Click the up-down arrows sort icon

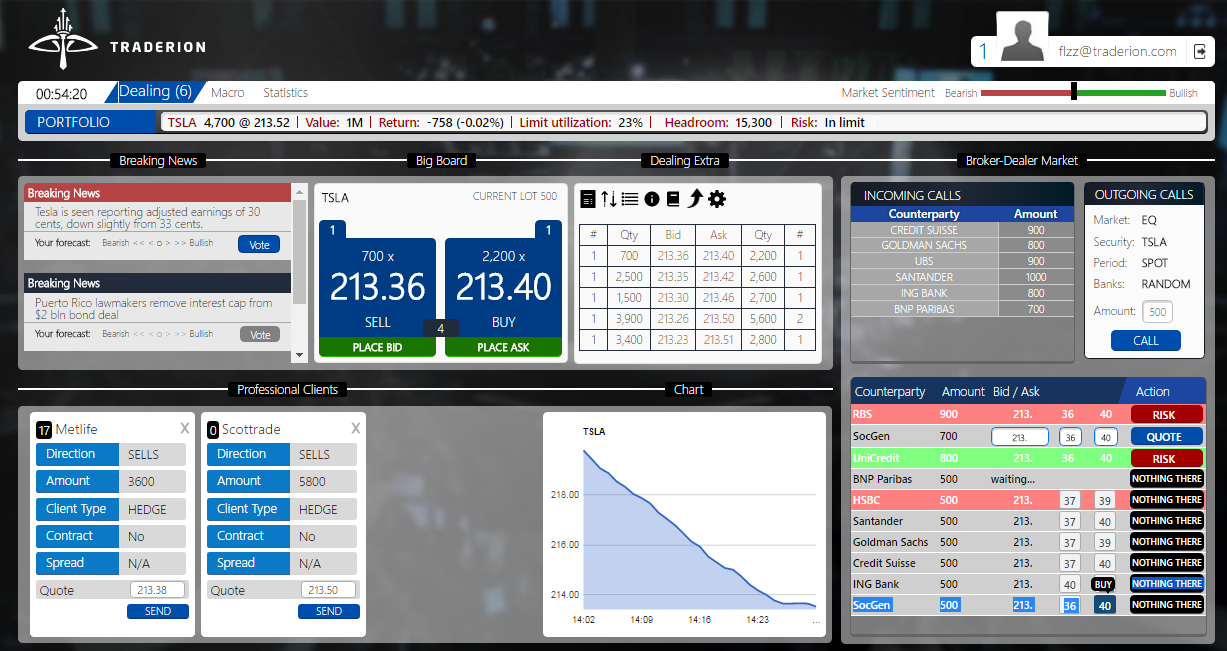(x=609, y=199)
